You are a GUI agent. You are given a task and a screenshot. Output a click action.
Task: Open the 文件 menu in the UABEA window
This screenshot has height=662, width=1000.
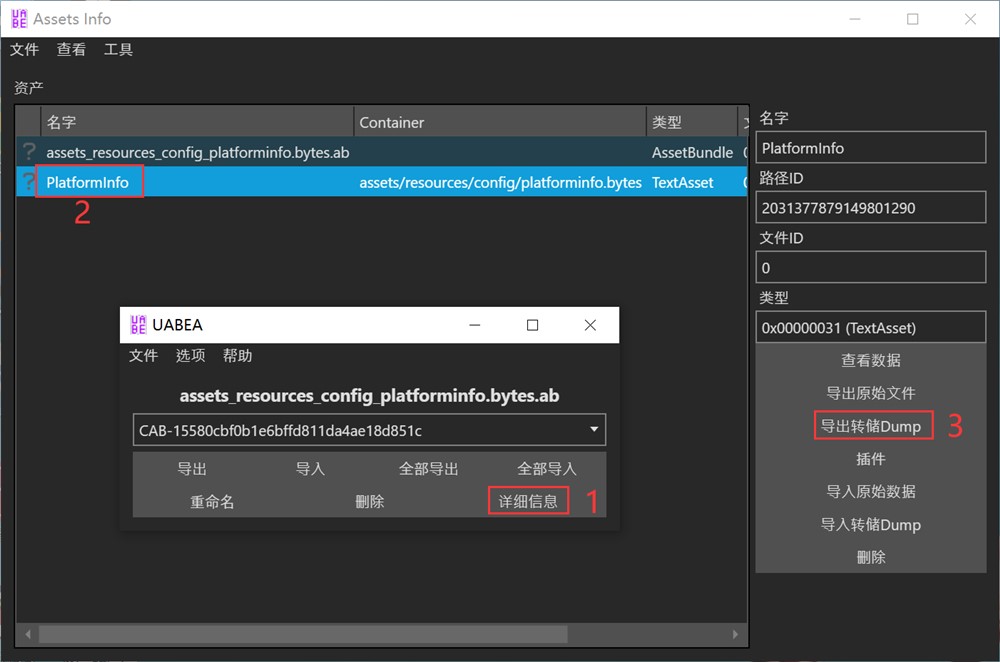[x=143, y=355]
